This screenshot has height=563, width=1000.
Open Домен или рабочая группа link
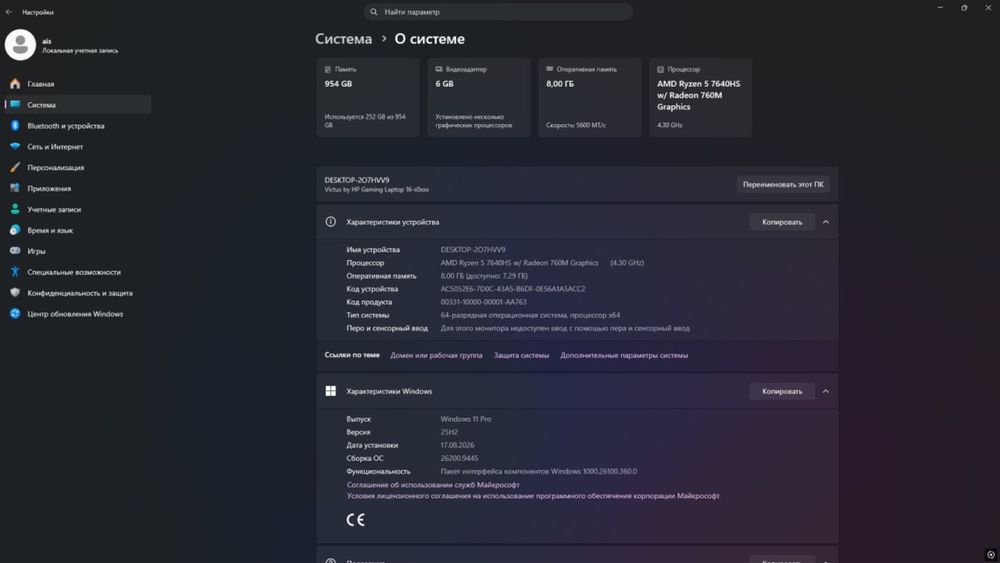pyautogui.click(x=436, y=355)
